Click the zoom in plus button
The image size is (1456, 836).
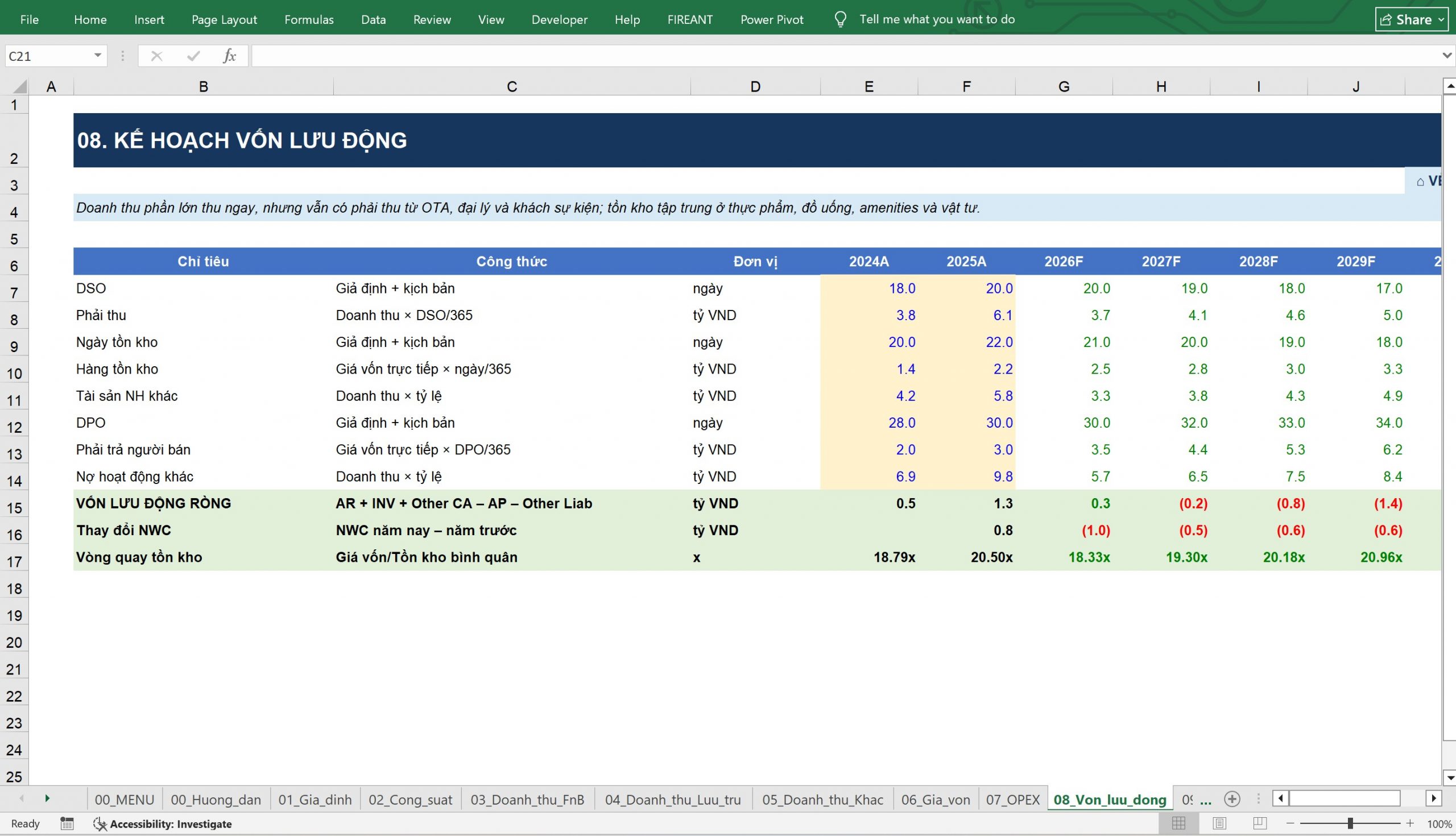coord(1409,823)
